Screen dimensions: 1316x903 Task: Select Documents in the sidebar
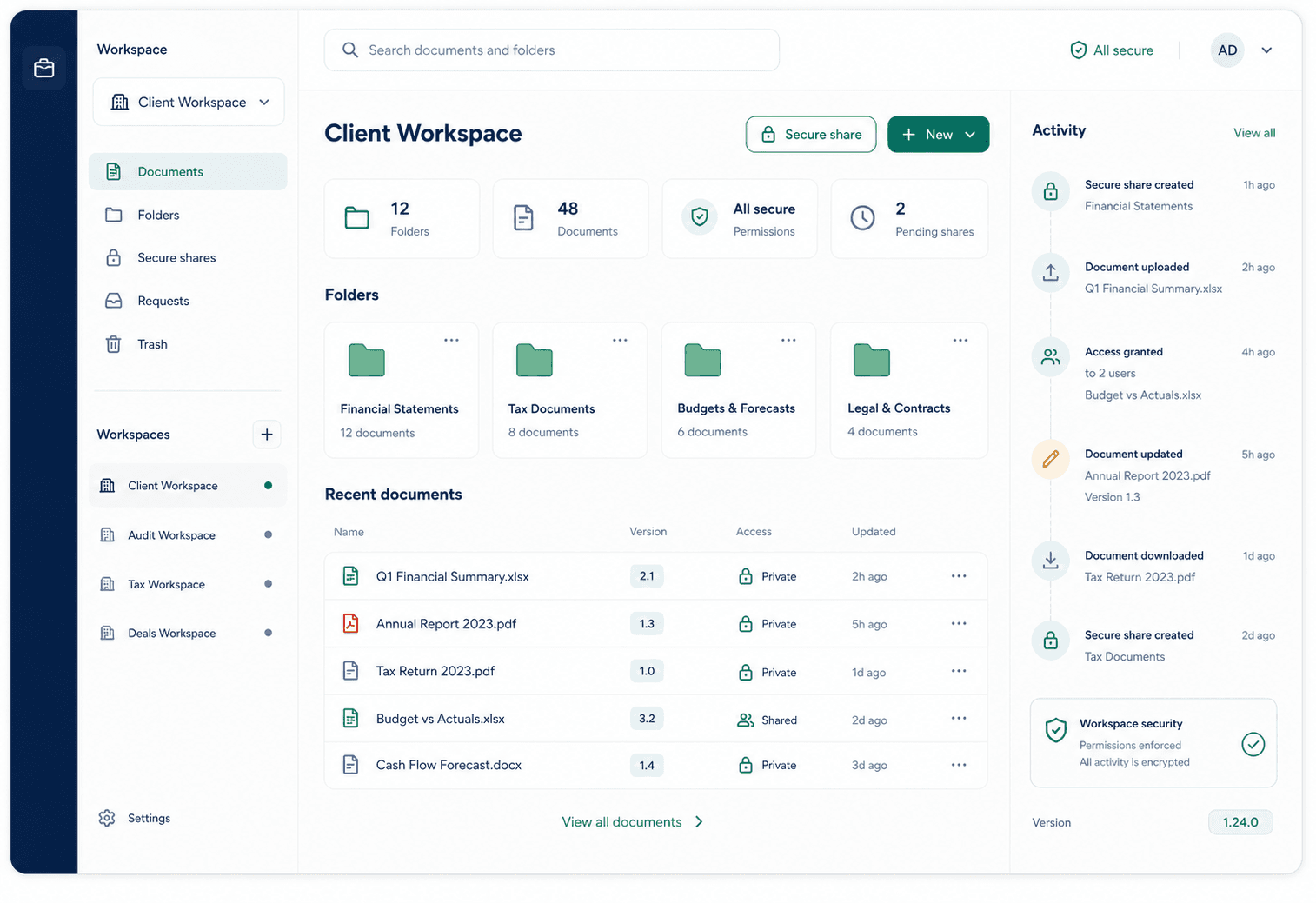pos(188,171)
